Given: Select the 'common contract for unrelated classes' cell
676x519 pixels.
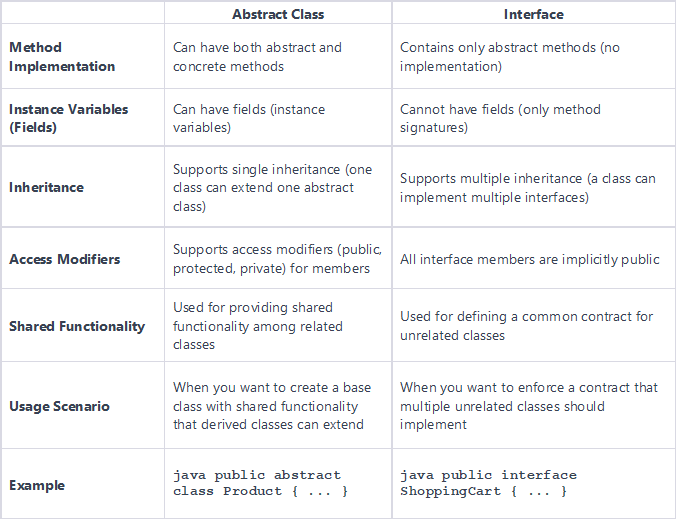Looking at the screenshot, I should click(526, 326).
